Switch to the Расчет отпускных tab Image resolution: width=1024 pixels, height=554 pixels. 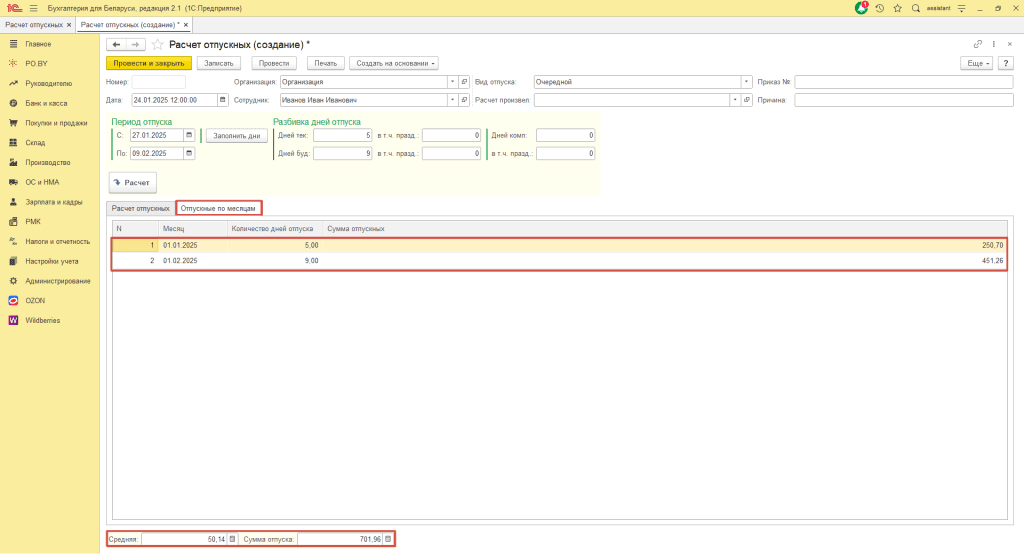(140, 208)
